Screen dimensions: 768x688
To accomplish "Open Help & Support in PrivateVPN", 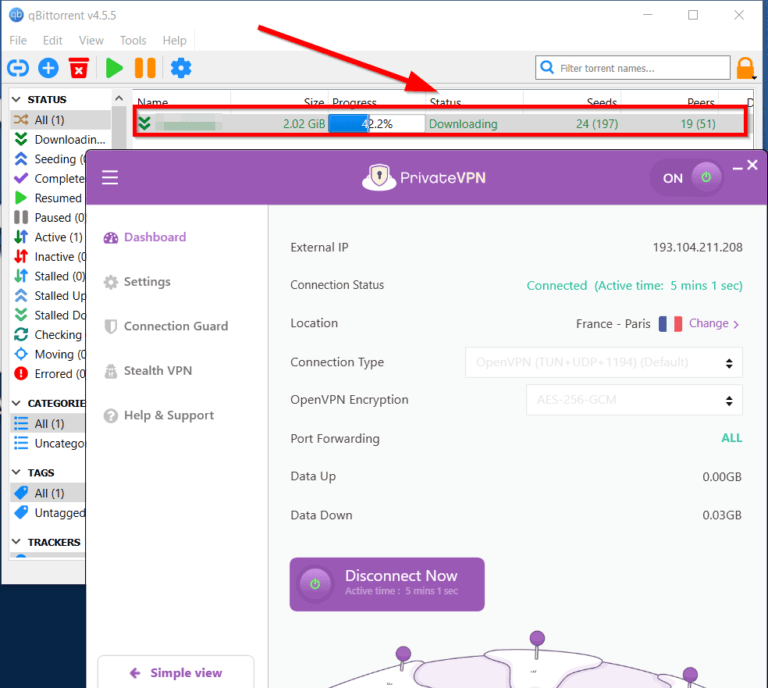I will point(159,416).
